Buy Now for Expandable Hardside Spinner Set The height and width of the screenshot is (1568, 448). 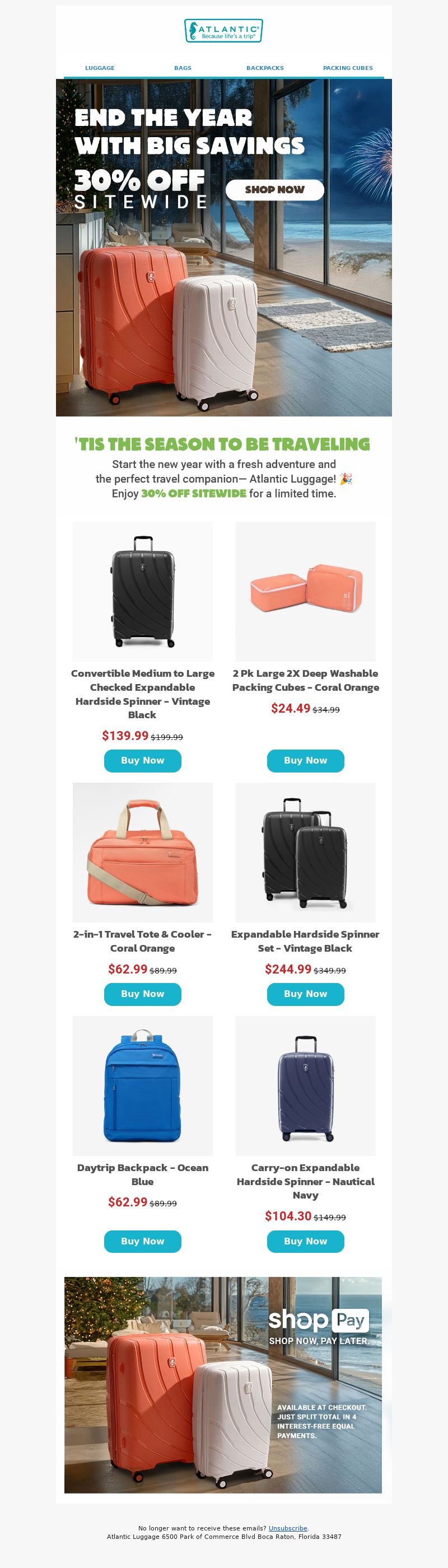(x=306, y=994)
